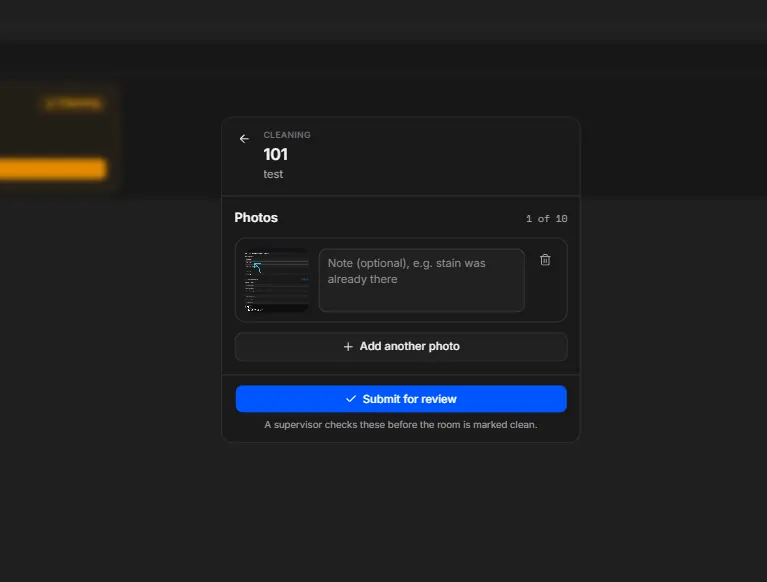Add another photo

(x=401, y=346)
